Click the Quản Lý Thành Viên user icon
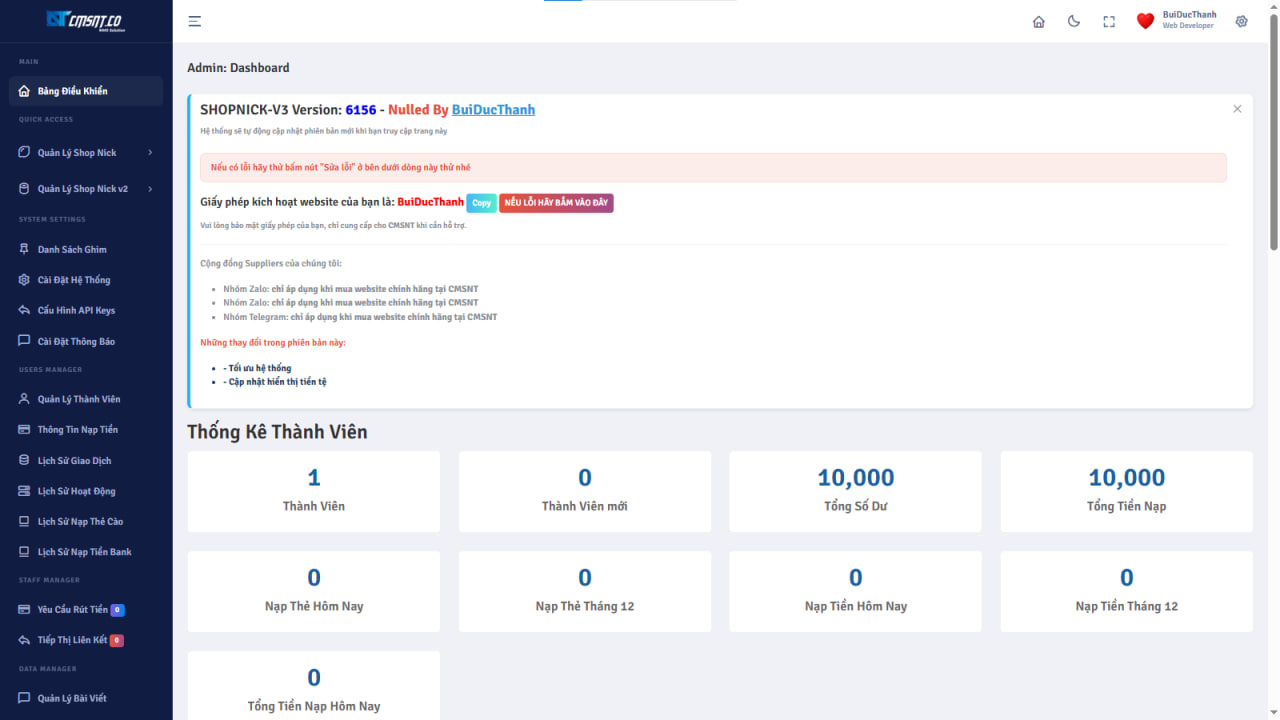 (25, 399)
